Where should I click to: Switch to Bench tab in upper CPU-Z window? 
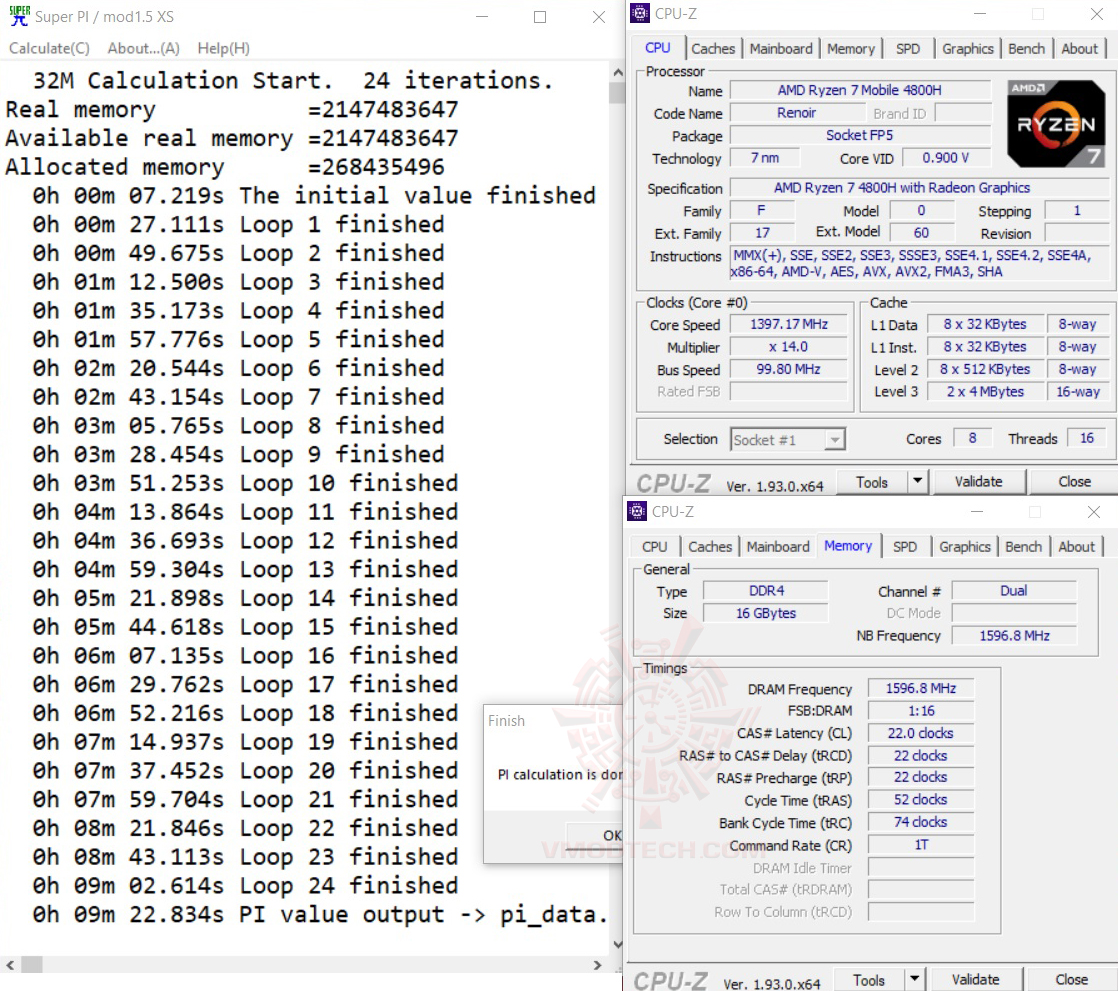tap(1026, 48)
